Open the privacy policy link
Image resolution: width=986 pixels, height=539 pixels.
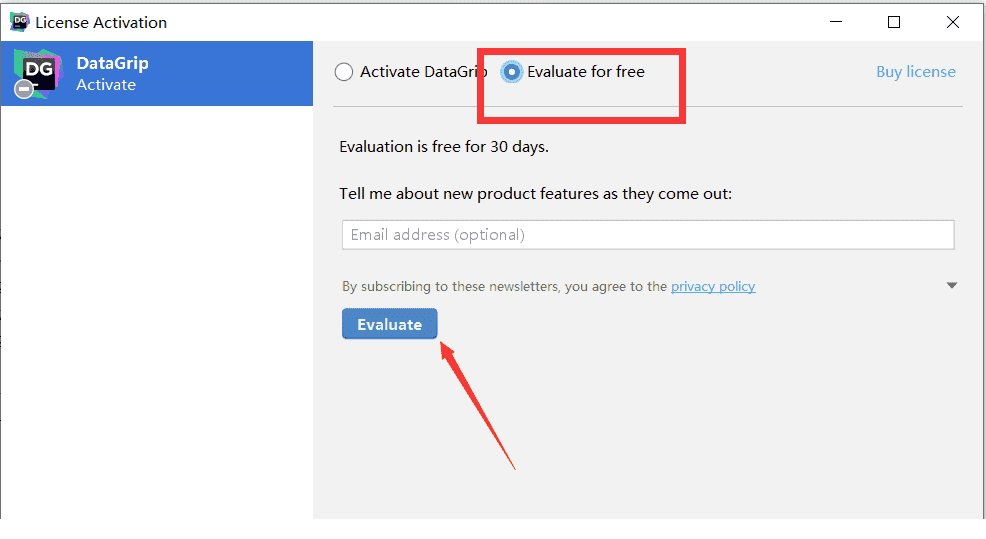(x=713, y=286)
